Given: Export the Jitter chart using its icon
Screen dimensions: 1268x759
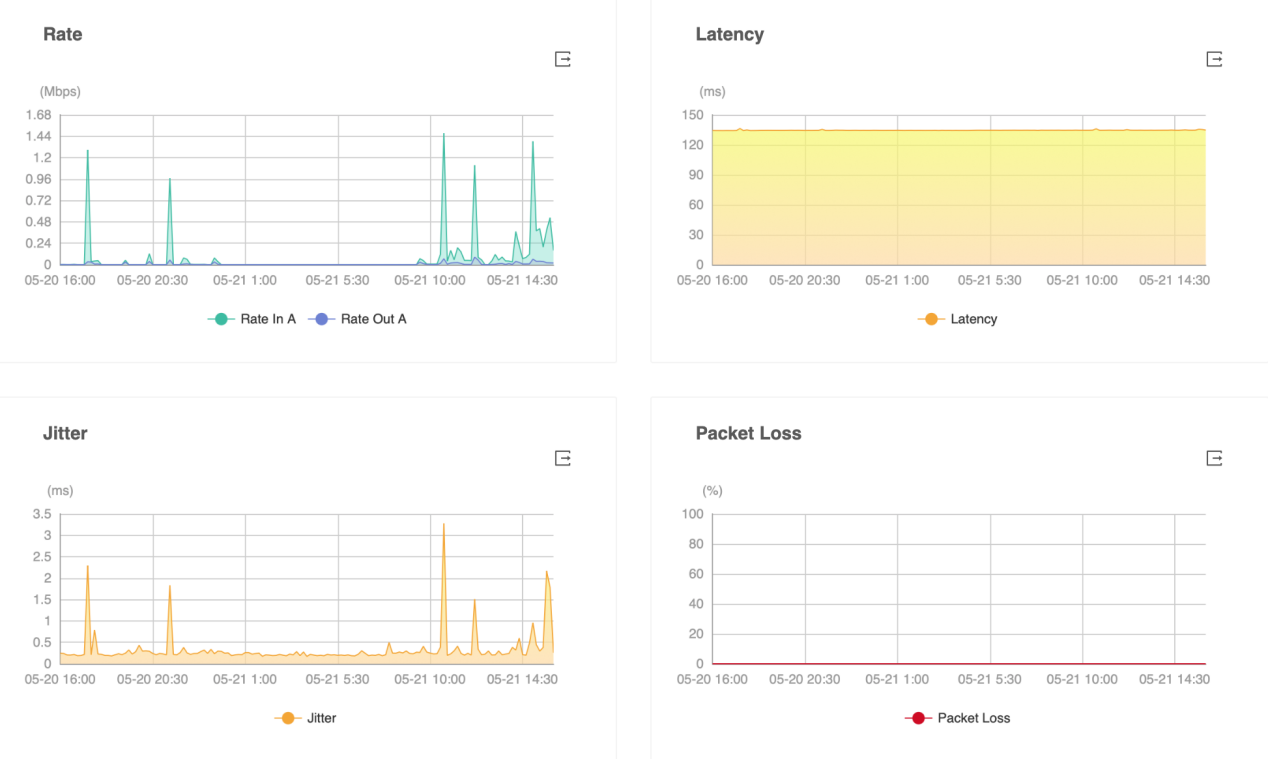Looking at the screenshot, I should [x=563, y=458].
